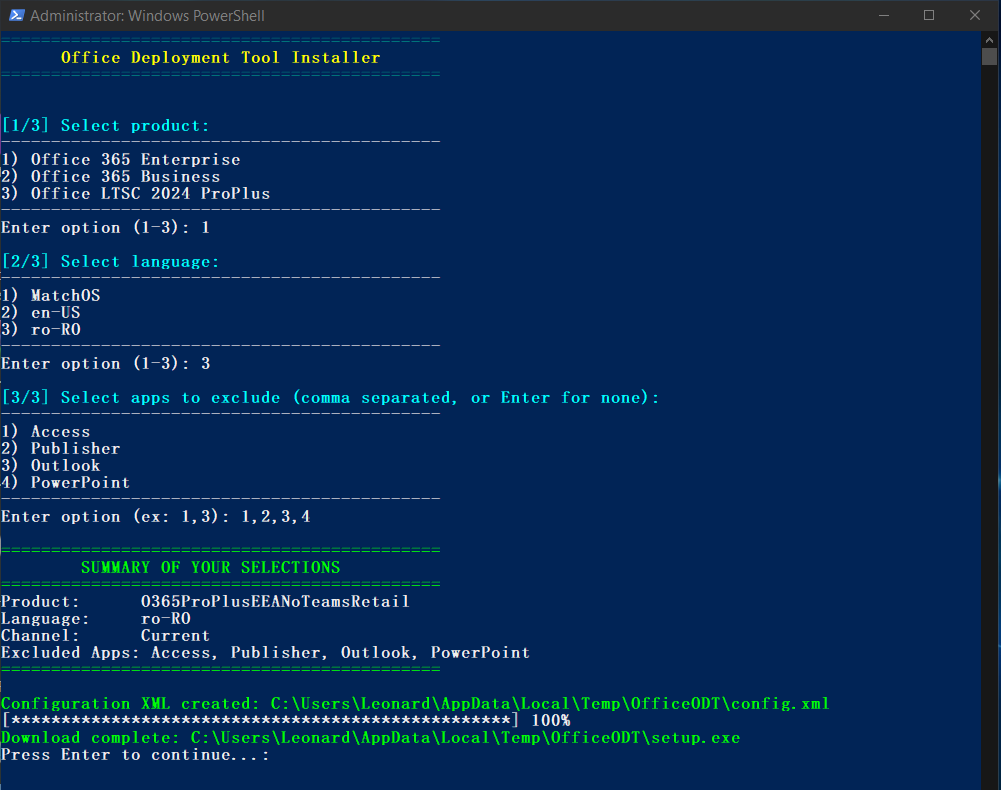Click the '[1/3] Select product:' line
Viewport: 1001px width, 790px height.
[105, 126]
